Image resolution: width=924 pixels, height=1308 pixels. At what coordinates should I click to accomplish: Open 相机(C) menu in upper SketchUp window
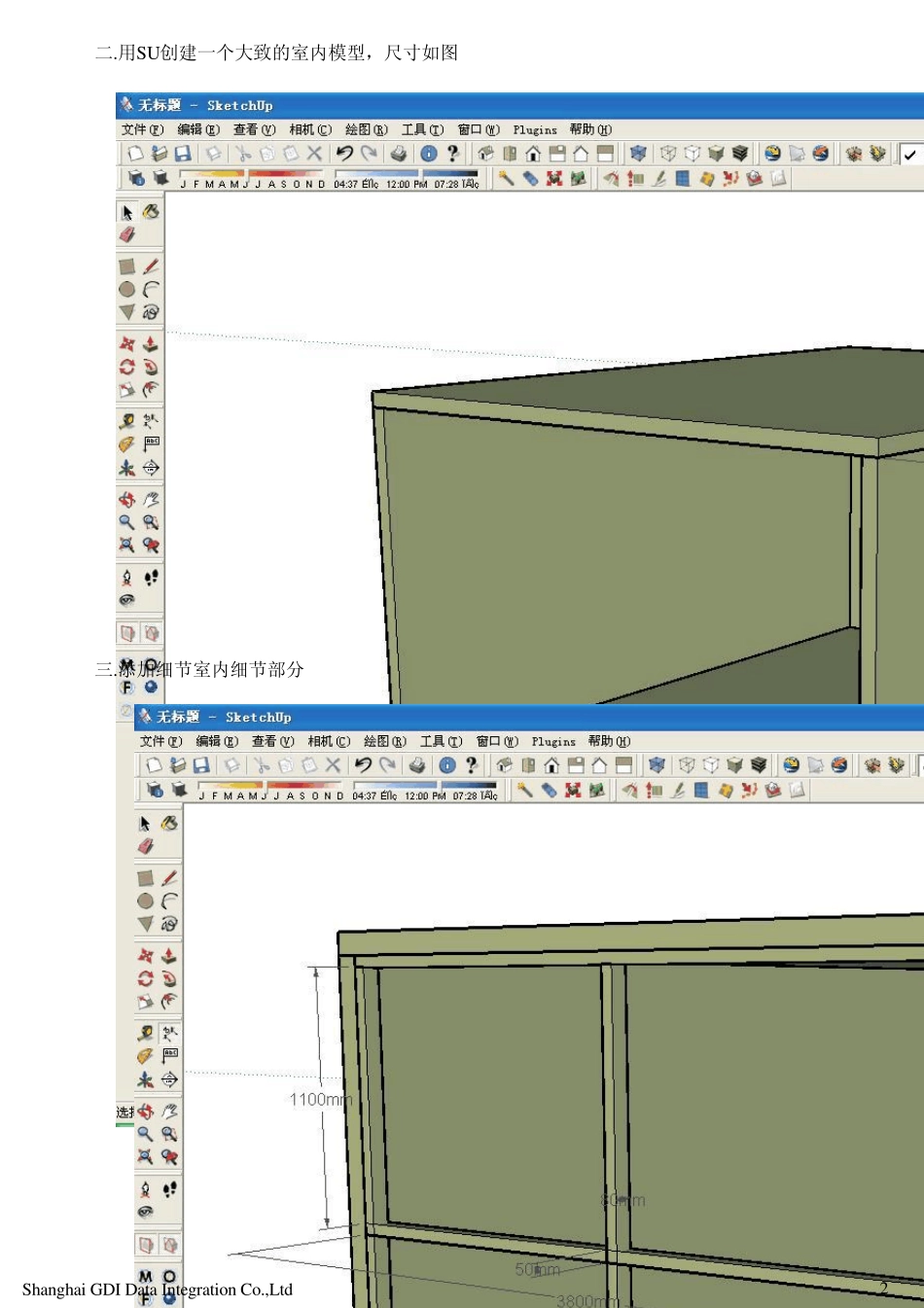pos(310,129)
